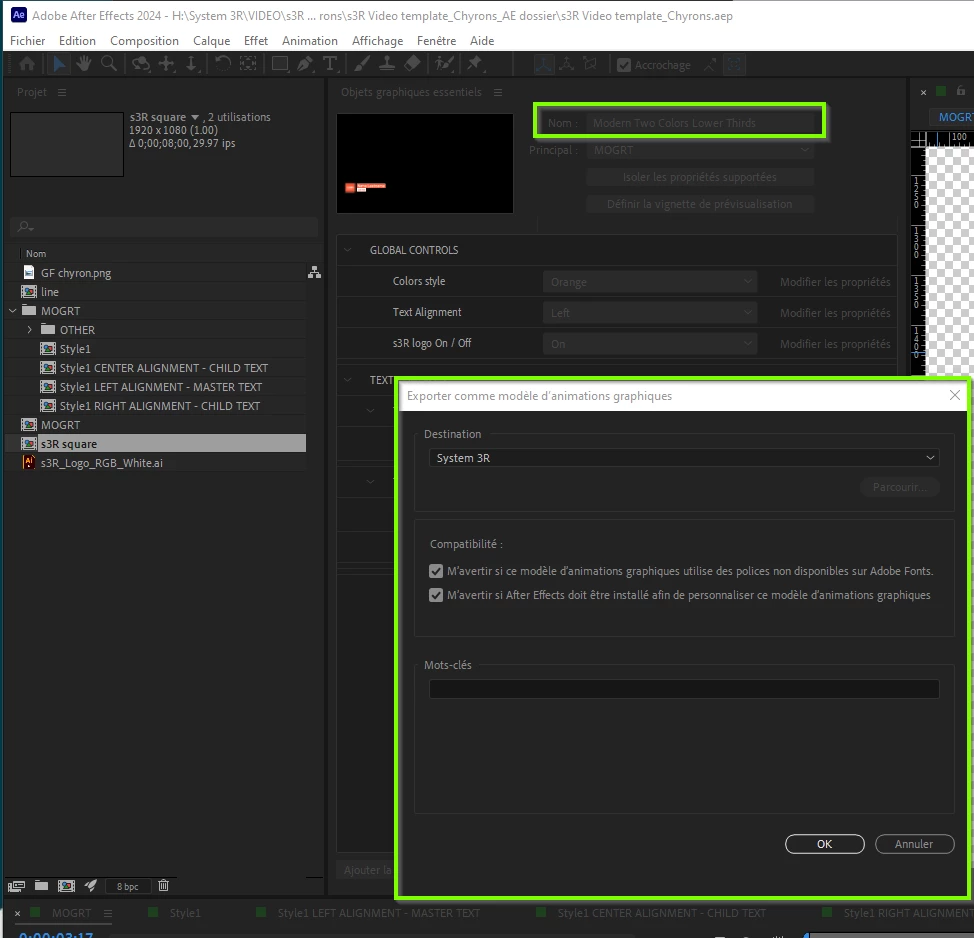Click Isoler les propriétés supportées button
Screen dimensions: 974x938
pos(700,178)
